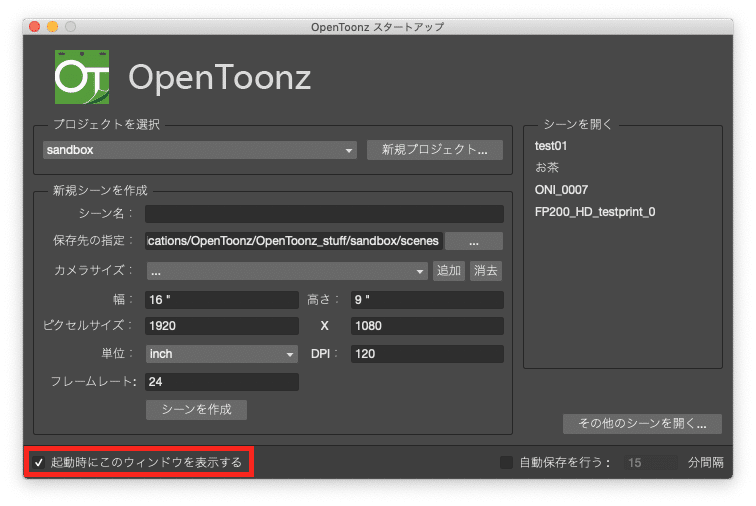Viewport: 756px width, 506px height.
Task: Focus the シーン名 input field
Action: (x=324, y=214)
